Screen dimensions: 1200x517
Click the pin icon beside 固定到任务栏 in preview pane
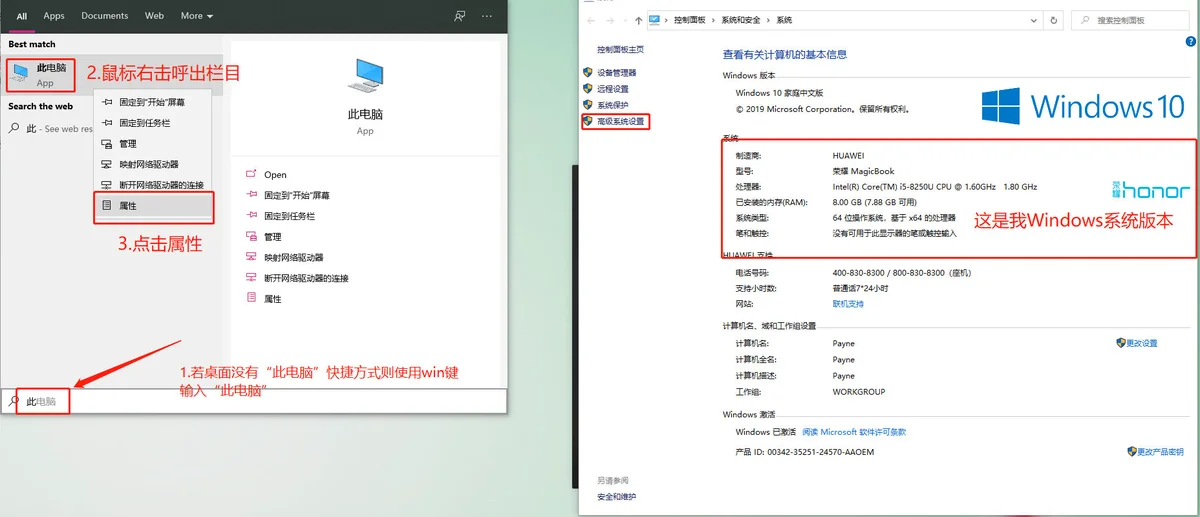251,216
